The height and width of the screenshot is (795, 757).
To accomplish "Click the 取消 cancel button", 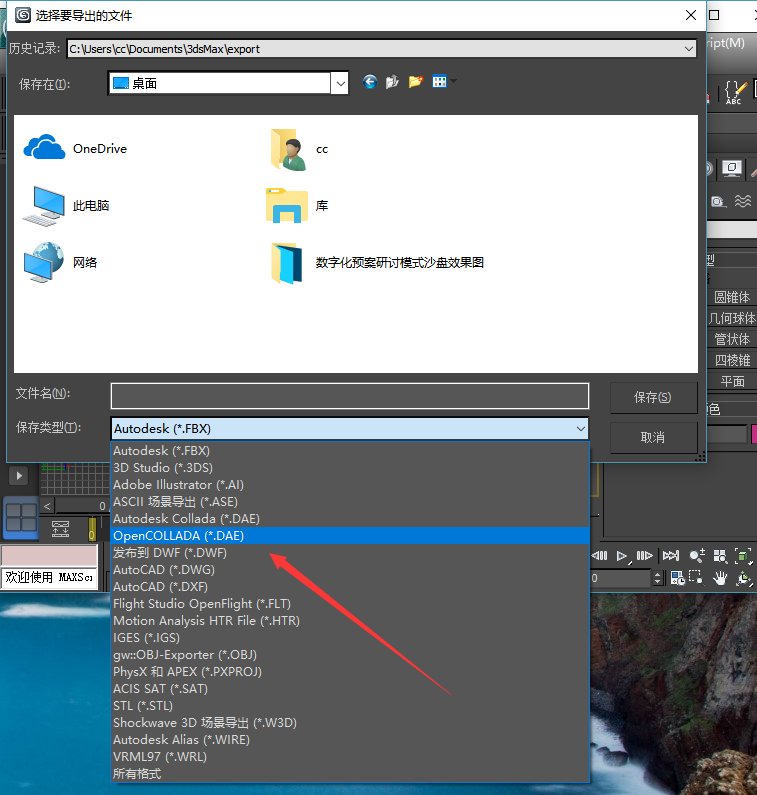I will 653,438.
